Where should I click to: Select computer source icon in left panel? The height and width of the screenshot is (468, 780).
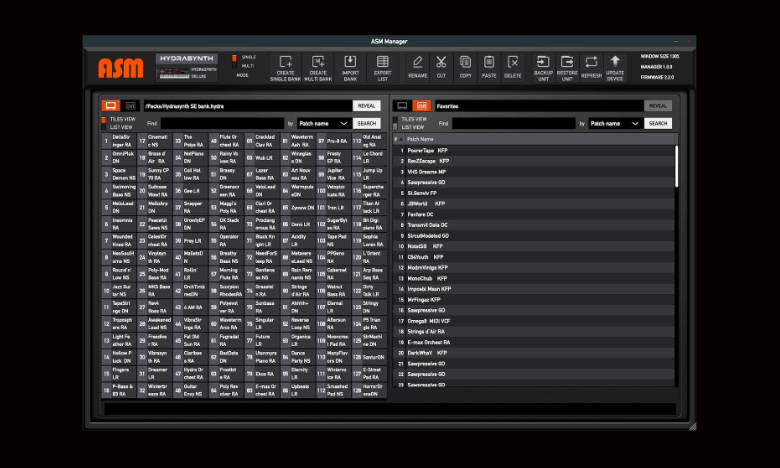click(x=110, y=106)
